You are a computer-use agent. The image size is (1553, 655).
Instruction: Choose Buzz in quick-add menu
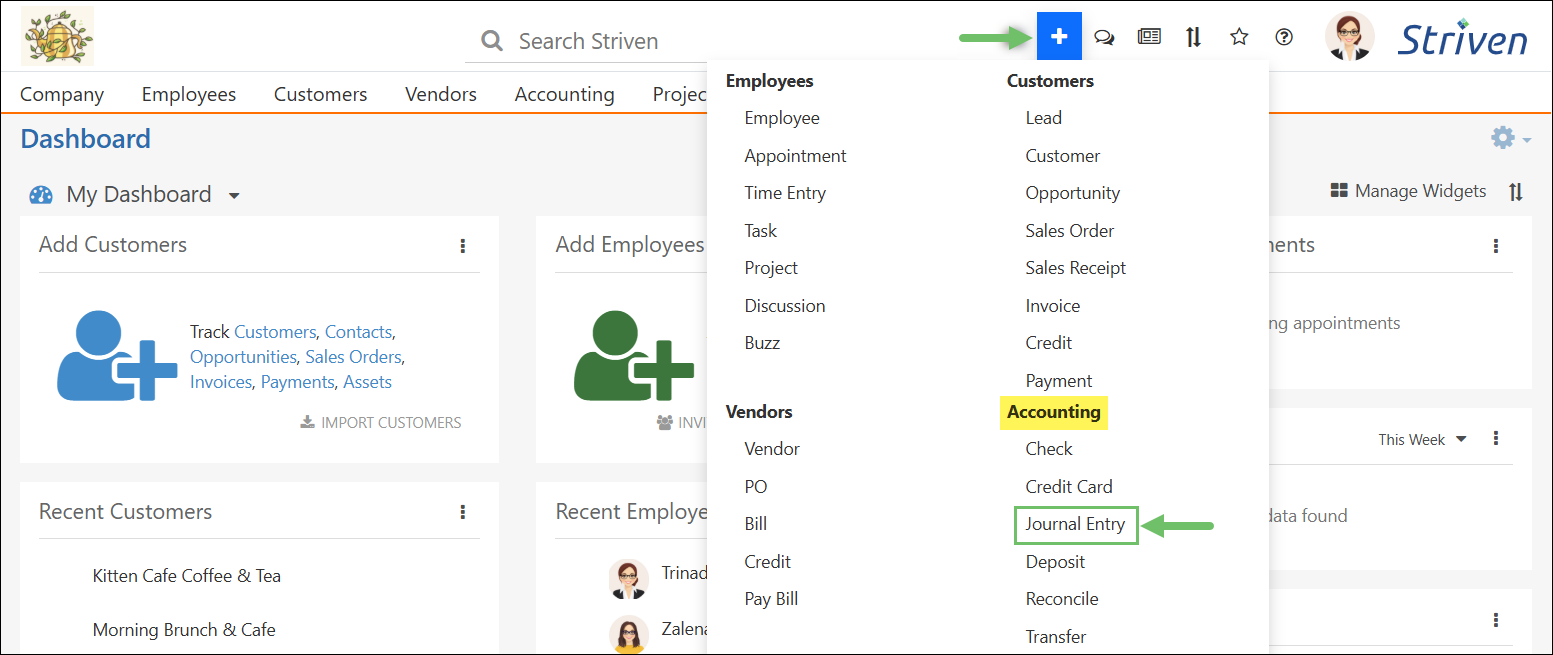[x=762, y=343]
